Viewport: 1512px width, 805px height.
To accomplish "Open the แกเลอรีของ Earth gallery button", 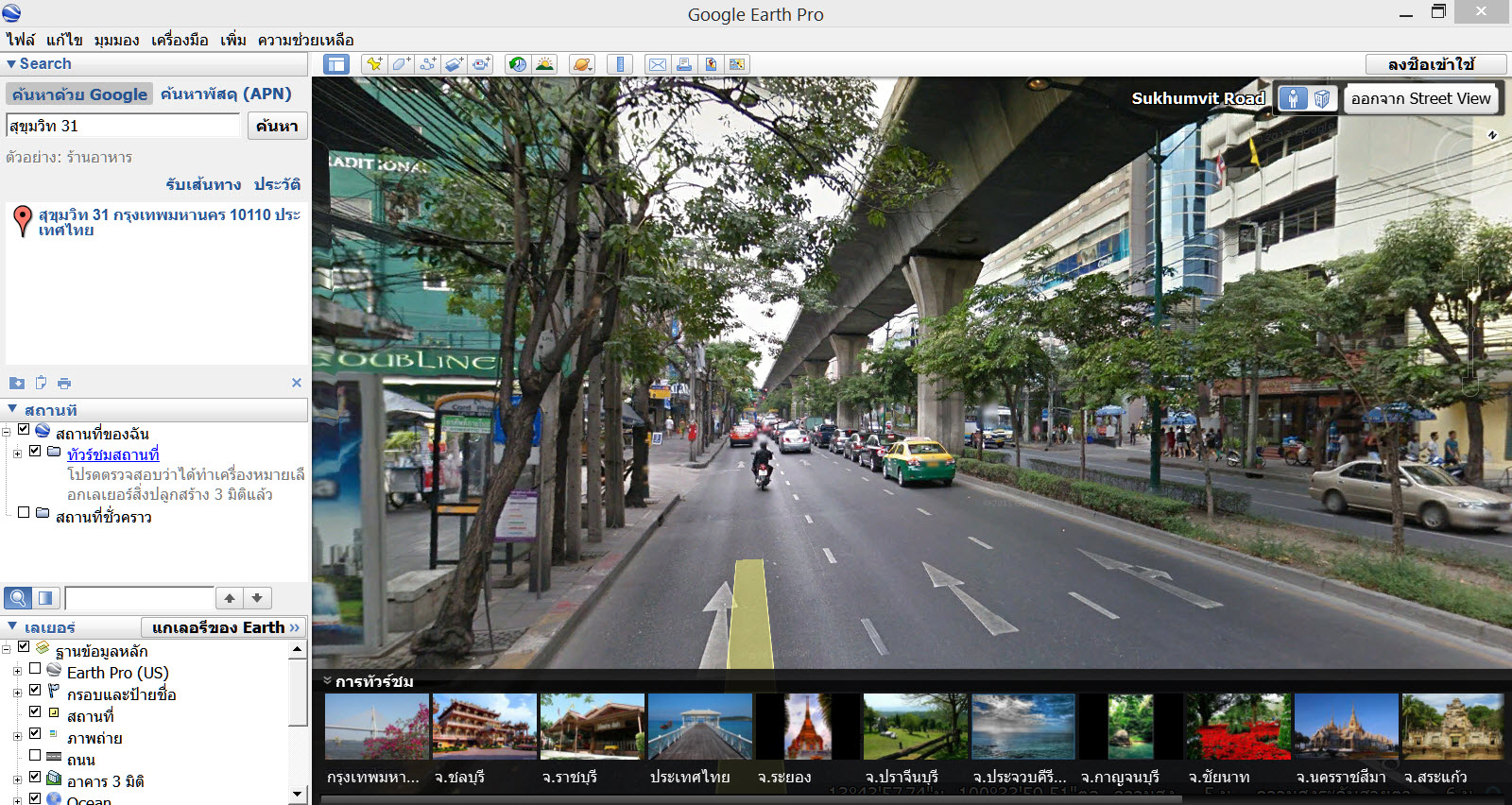I will click(x=224, y=627).
